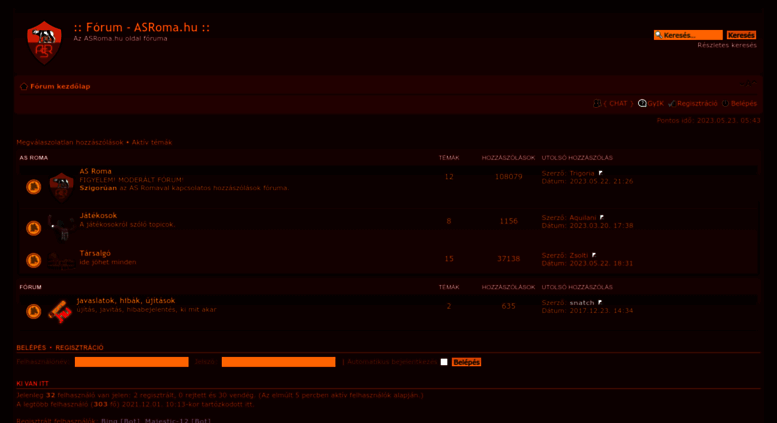Click the Belépés submit button in login form
Viewport: 777px width, 423px height.
coord(466,362)
